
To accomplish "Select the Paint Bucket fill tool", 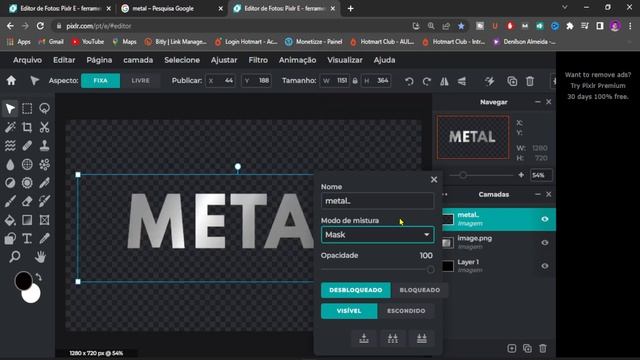I will [x=10, y=220].
